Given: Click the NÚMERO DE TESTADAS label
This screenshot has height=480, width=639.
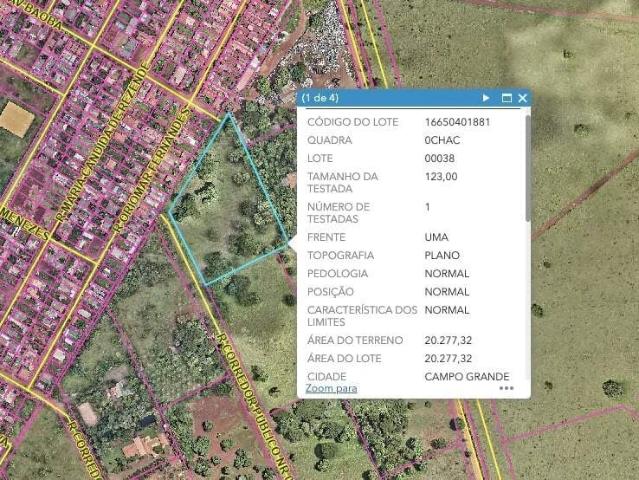Looking at the screenshot, I should (x=338, y=213).
